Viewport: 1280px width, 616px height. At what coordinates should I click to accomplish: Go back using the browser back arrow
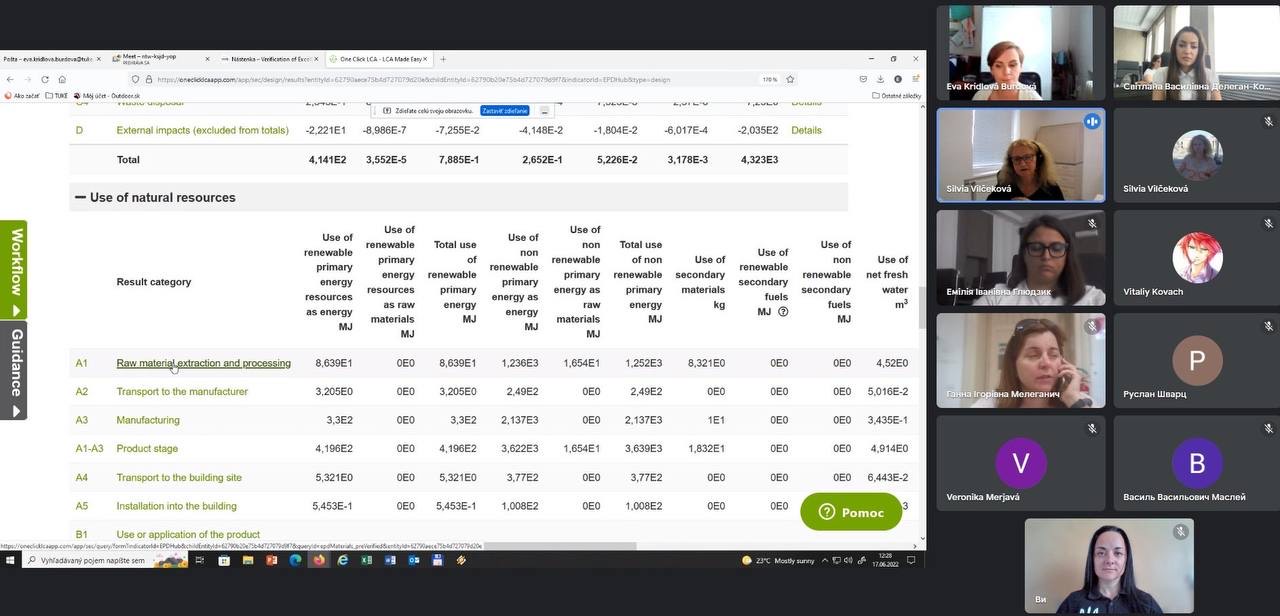(x=10, y=79)
